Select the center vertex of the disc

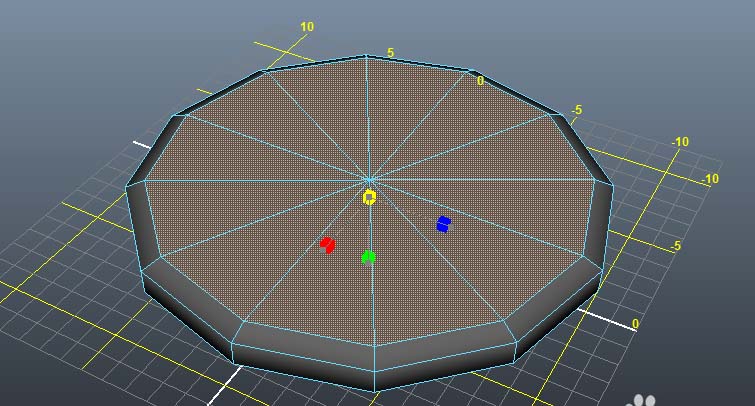[x=369, y=180]
